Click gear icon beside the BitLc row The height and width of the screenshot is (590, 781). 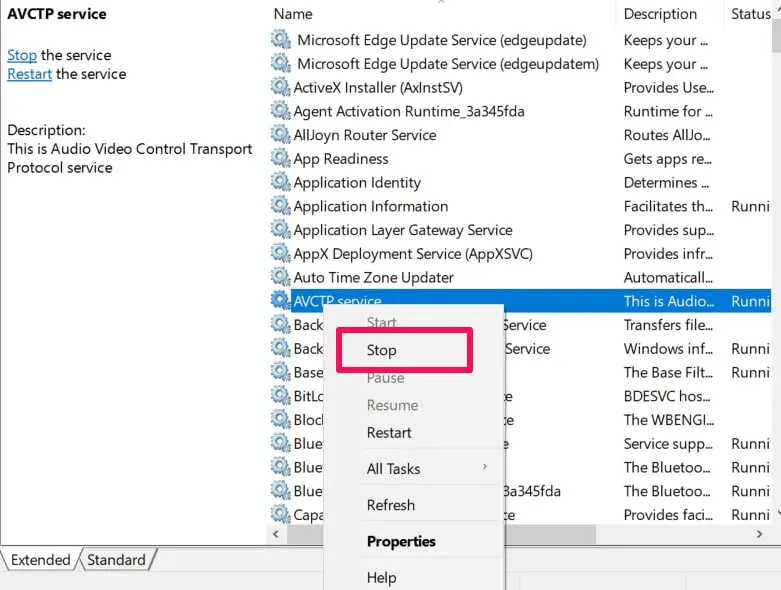281,396
